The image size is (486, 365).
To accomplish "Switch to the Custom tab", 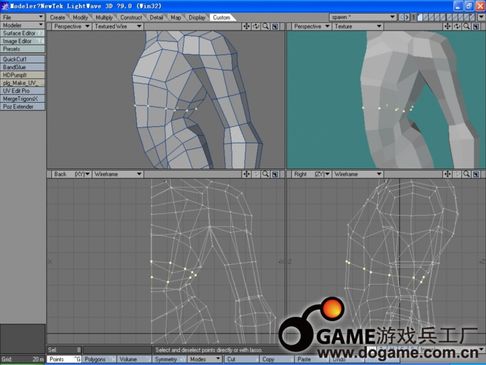I will pyautogui.click(x=222, y=17).
